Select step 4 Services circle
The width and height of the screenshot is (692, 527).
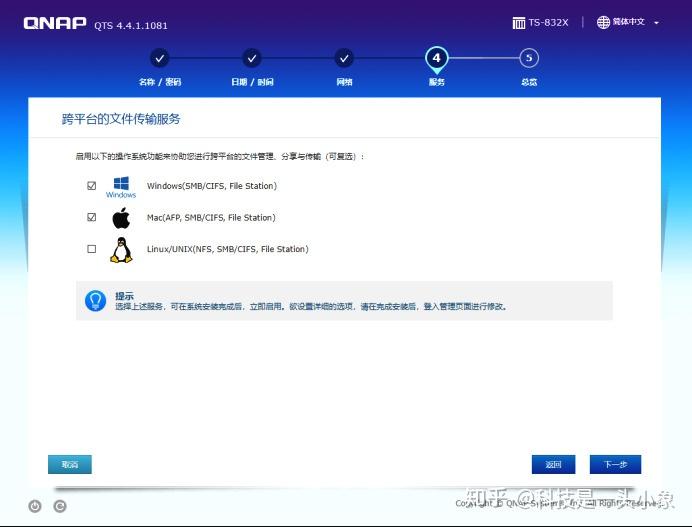[436, 58]
